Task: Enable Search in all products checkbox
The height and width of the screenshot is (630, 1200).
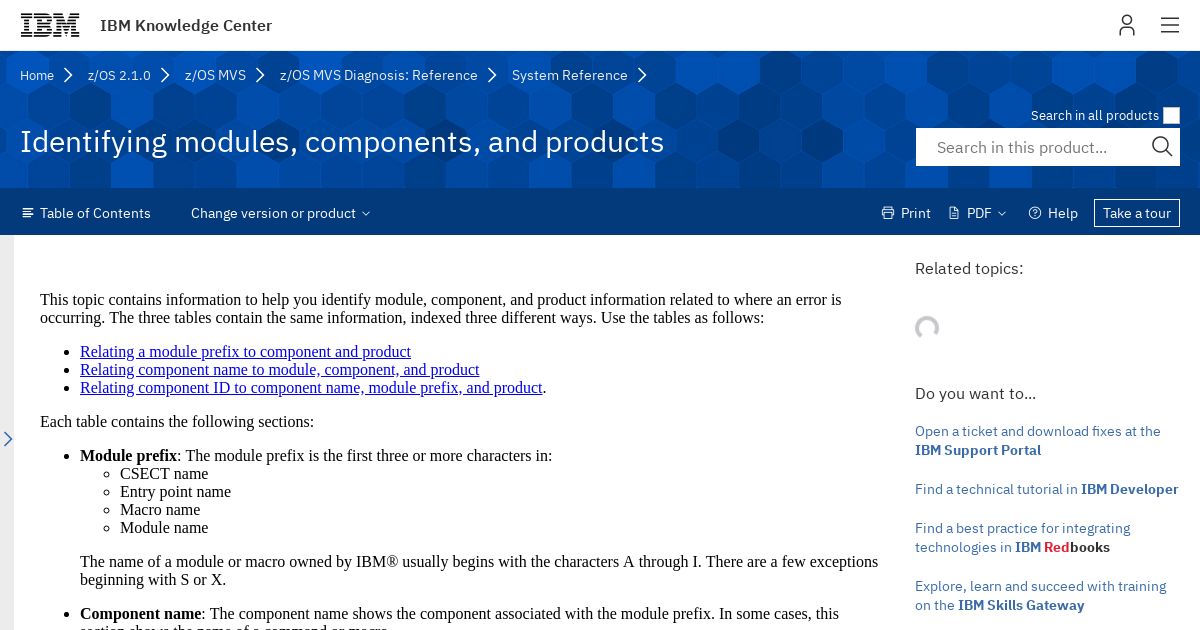Action: point(1171,116)
